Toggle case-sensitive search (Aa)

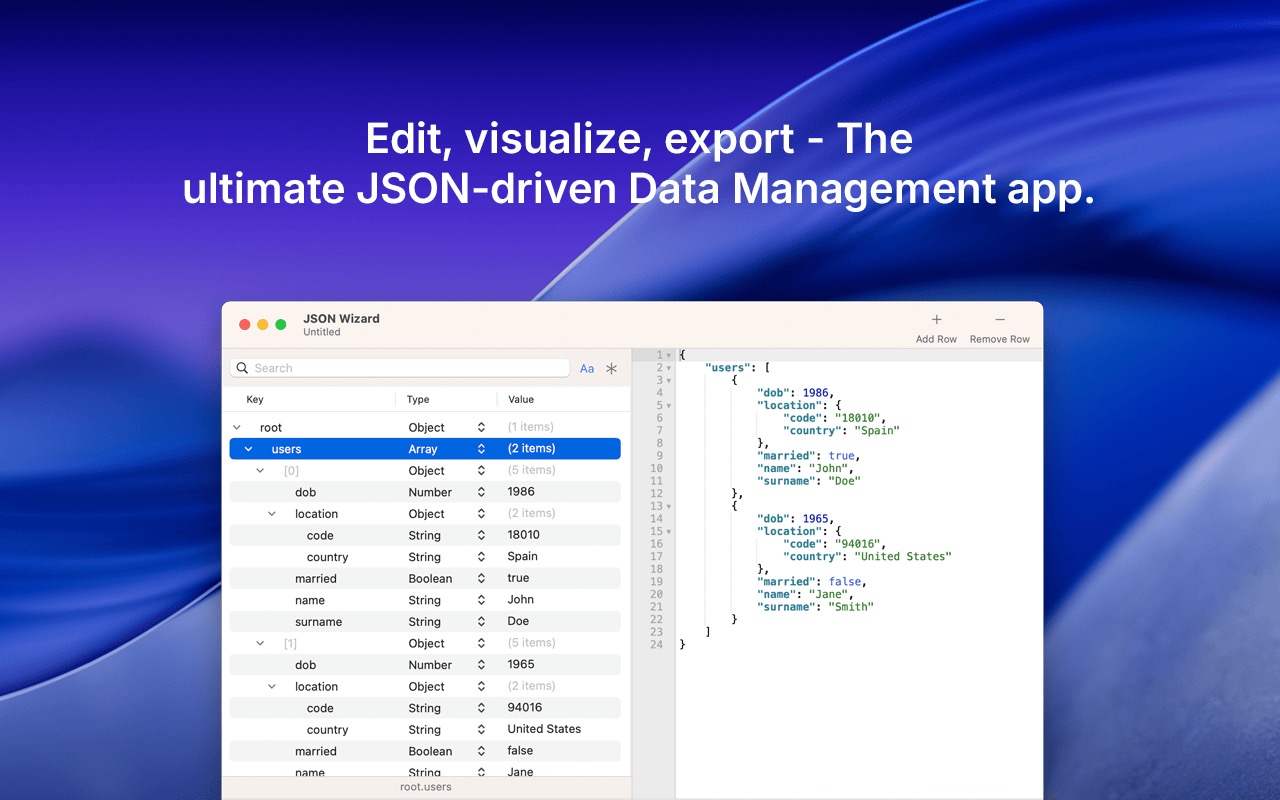pyautogui.click(x=587, y=369)
